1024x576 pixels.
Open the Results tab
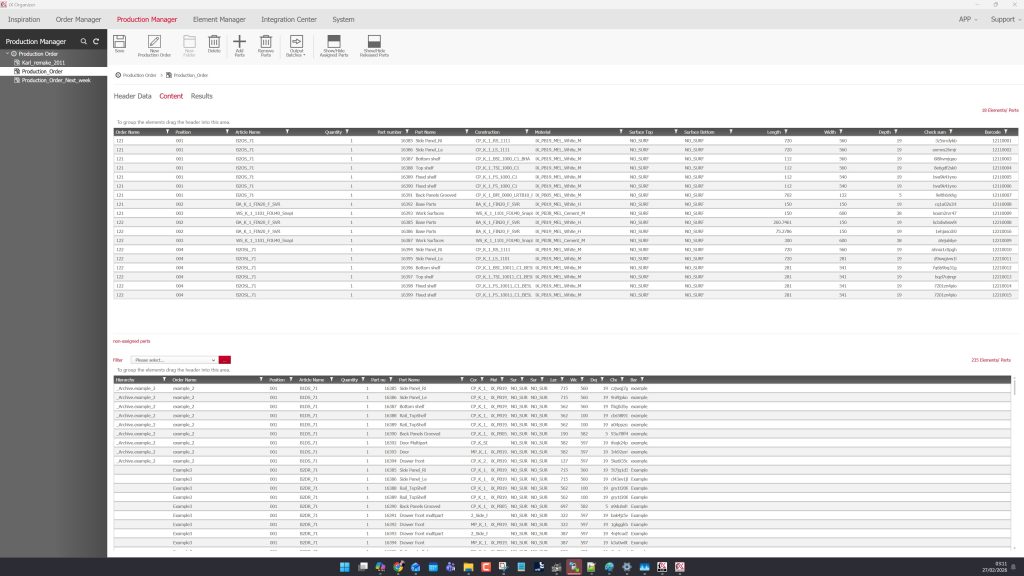[202, 96]
